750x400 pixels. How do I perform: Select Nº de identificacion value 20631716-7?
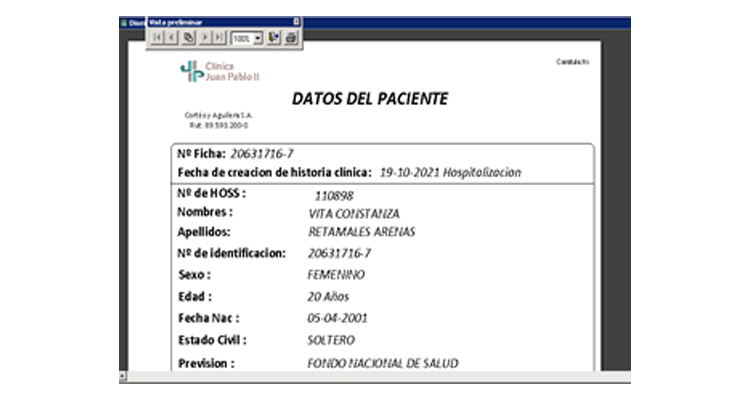click(x=339, y=253)
